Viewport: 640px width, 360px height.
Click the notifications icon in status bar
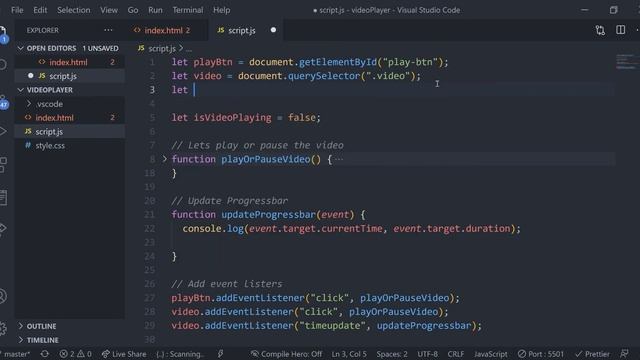coord(624,353)
